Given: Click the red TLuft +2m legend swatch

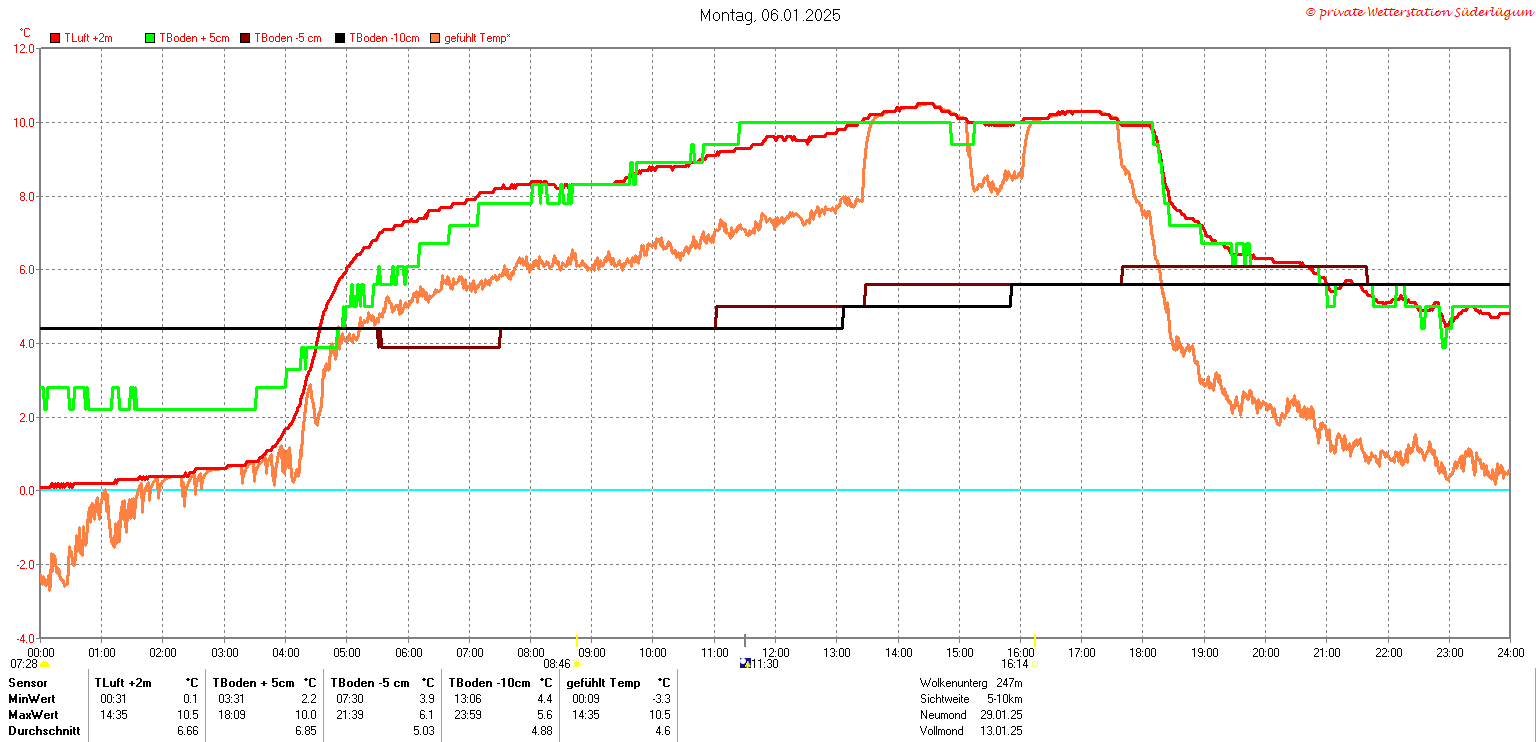Looking at the screenshot, I should coord(55,38).
